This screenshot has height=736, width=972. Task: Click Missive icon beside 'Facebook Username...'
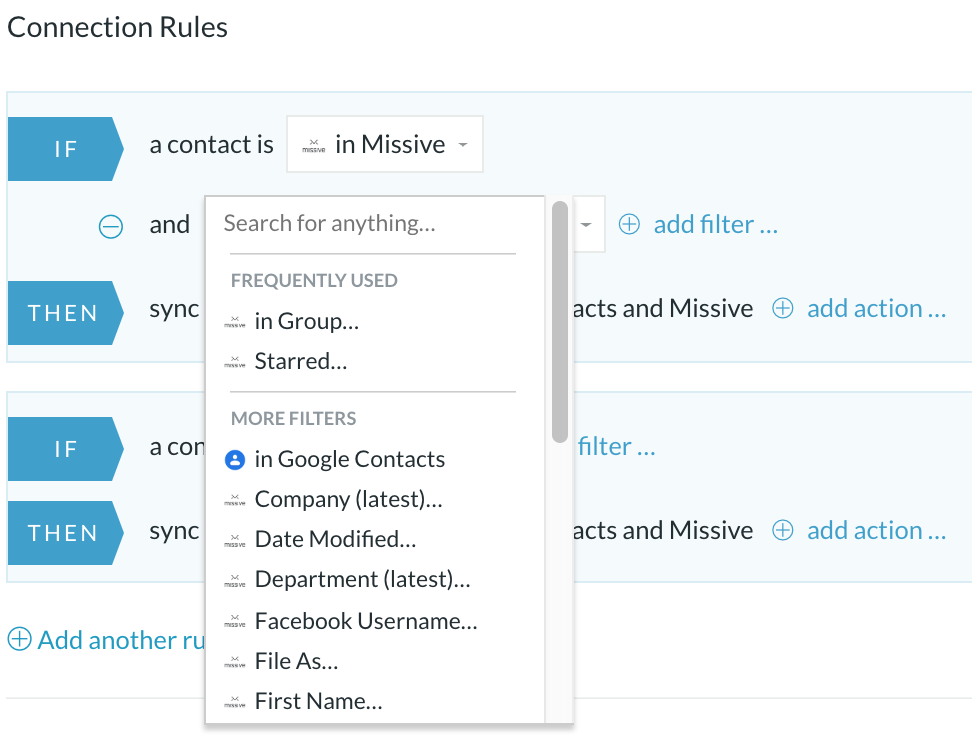(235, 621)
